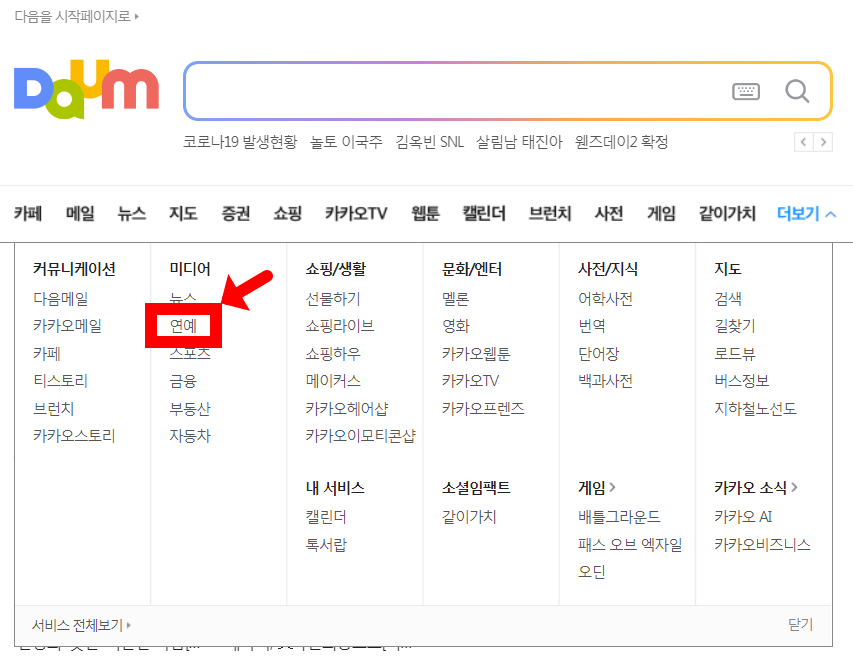Select 자동차 under 미디어
This screenshot has height=662, width=853.
coord(190,436)
